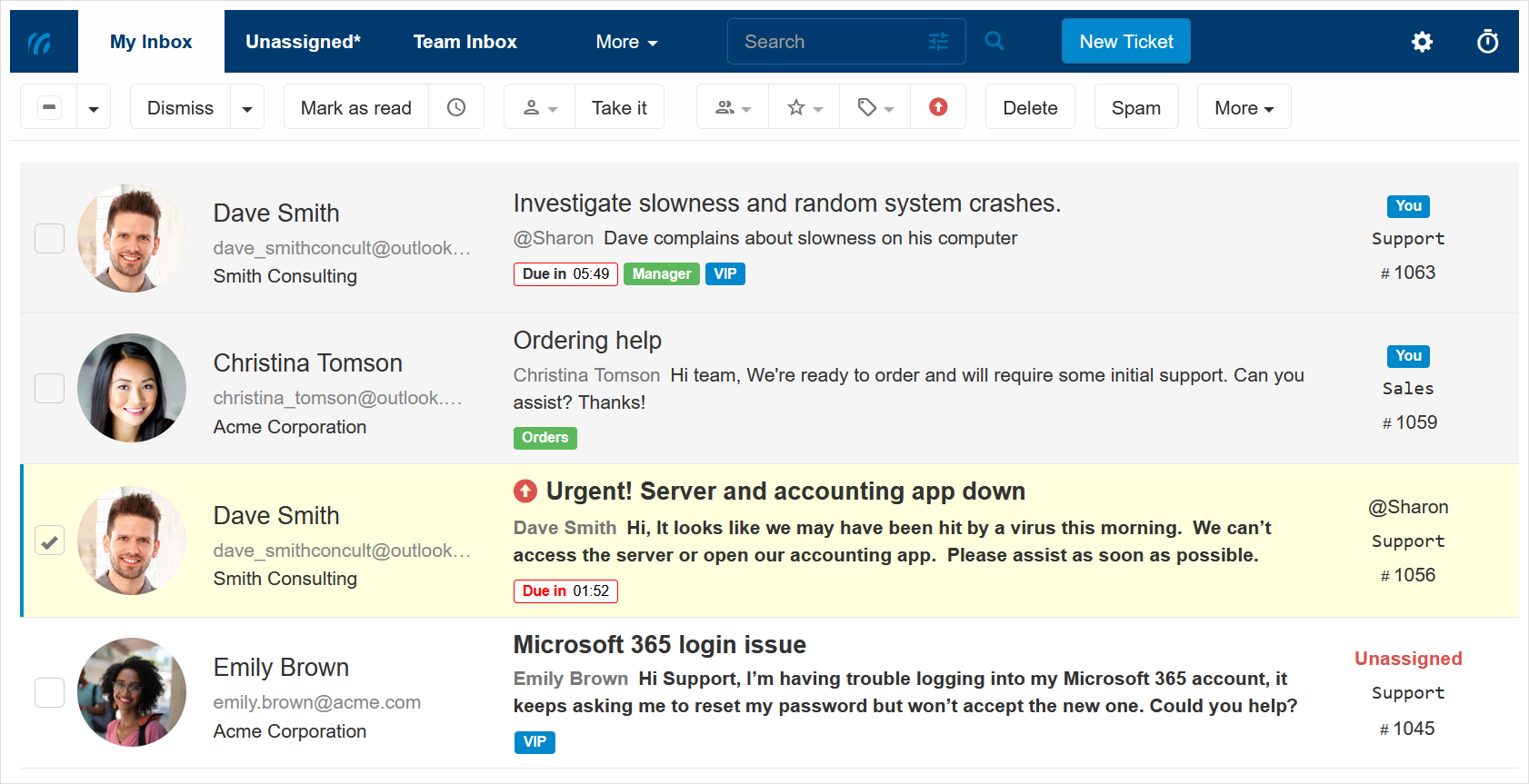Click the app logo in header
The width and height of the screenshot is (1529, 784).
click(x=42, y=42)
